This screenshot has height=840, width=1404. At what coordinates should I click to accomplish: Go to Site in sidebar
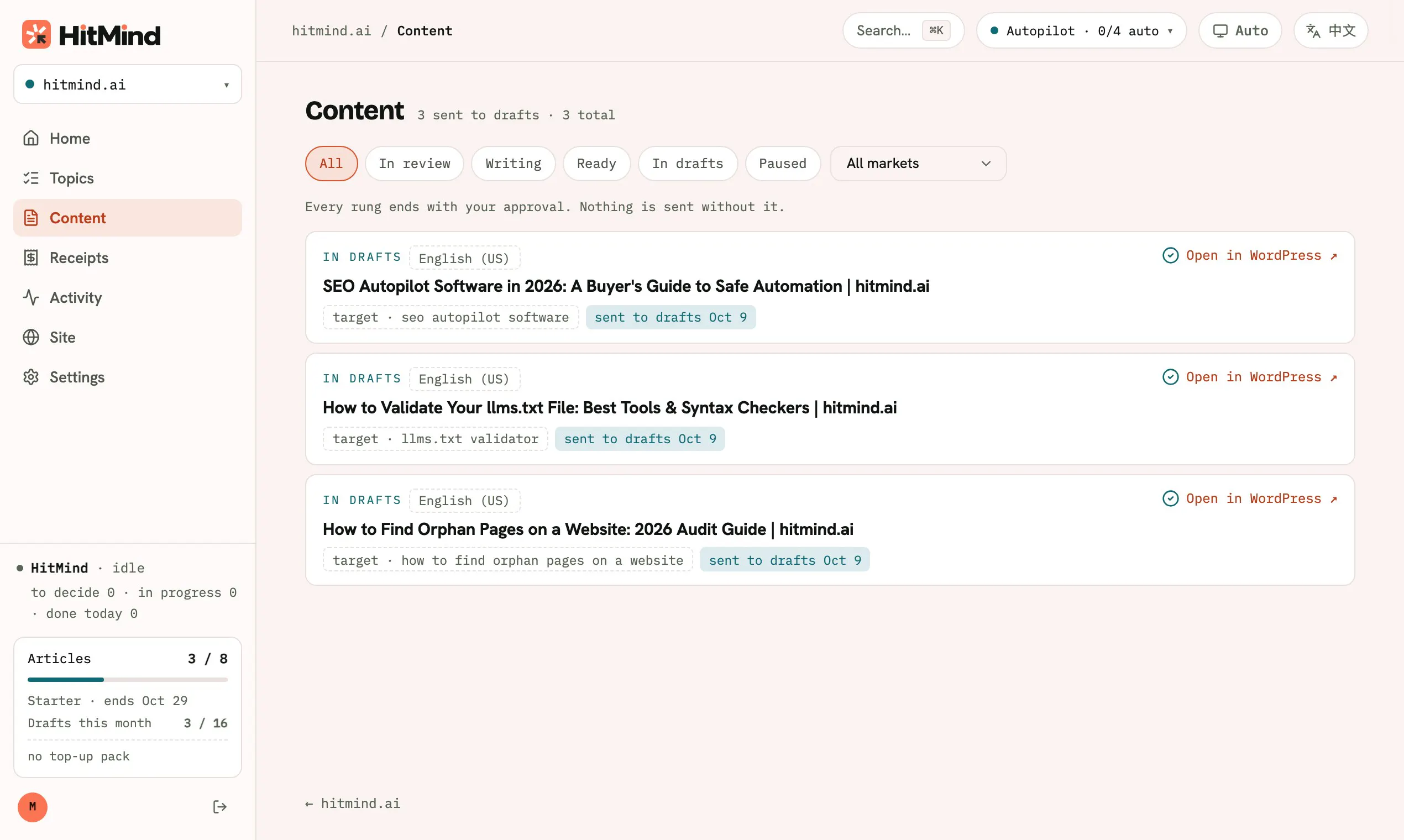tap(127, 337)
